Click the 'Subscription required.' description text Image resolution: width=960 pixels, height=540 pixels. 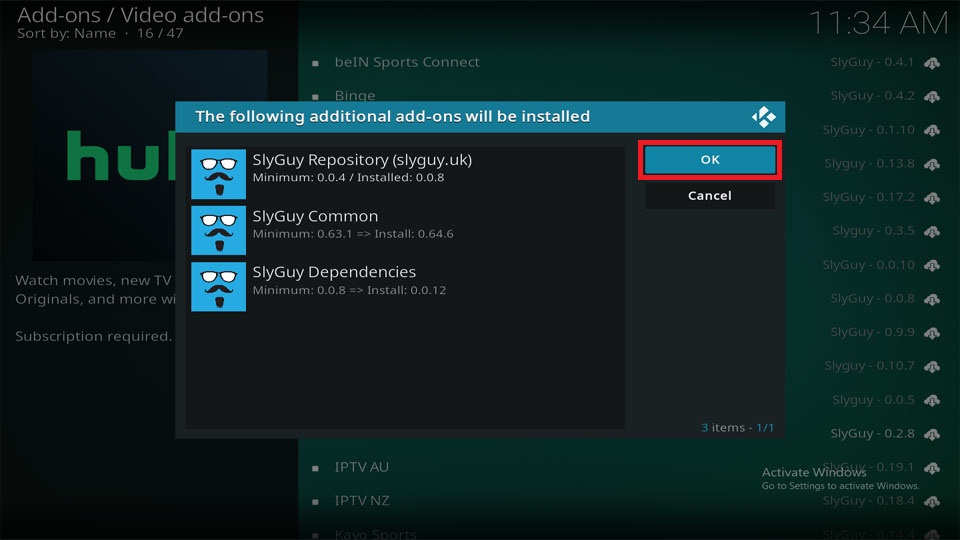pyautogui.click(x=94, y=336)
